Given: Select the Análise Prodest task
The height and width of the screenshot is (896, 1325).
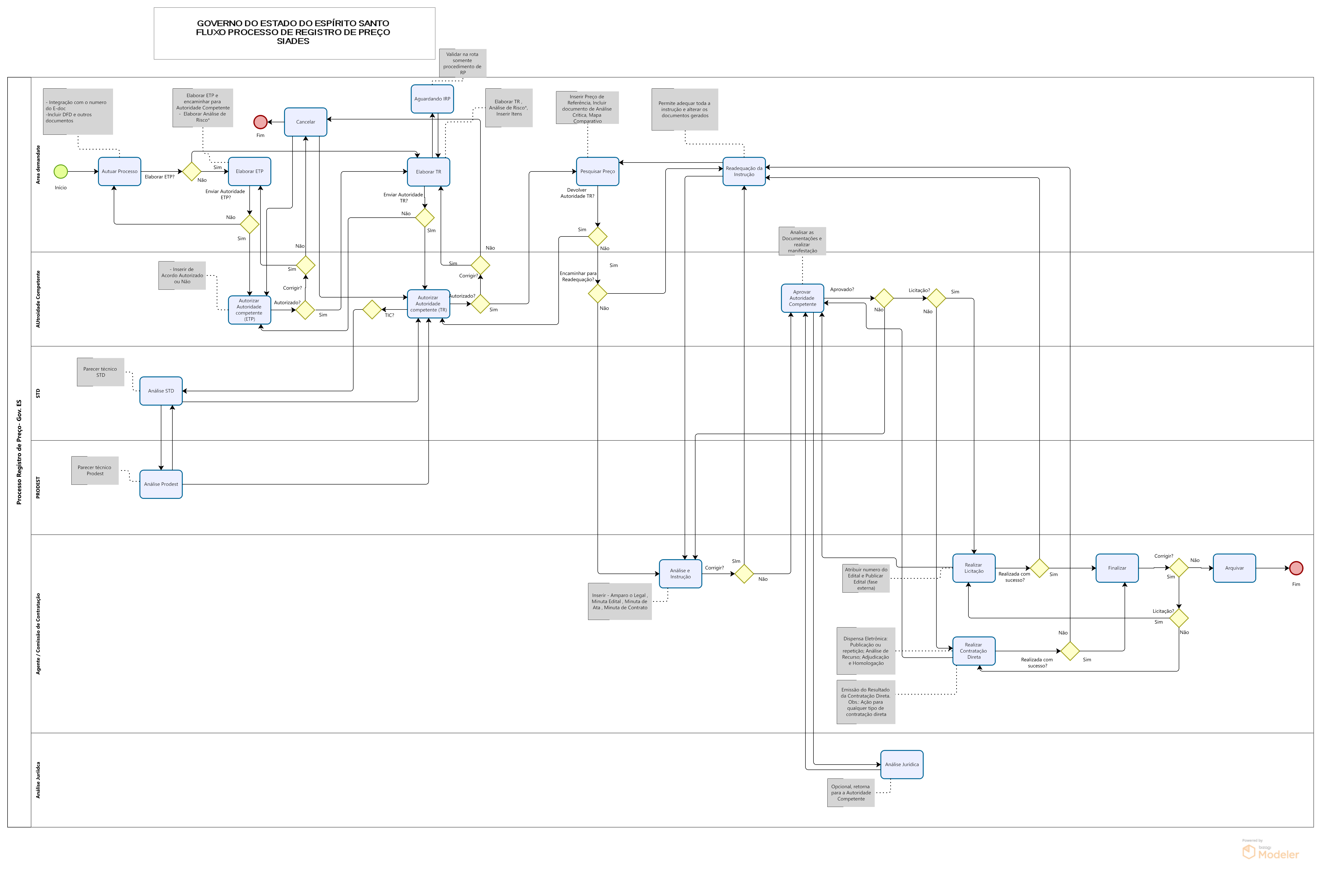Looking at the screenshot, I should 161,484.
